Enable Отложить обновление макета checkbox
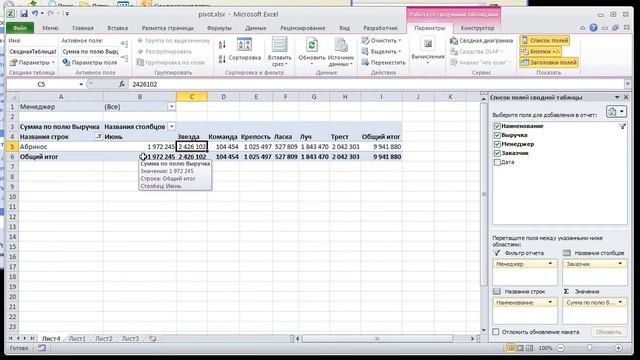The width and height of the screenshot is (640, 360). (x=496, y=332)
